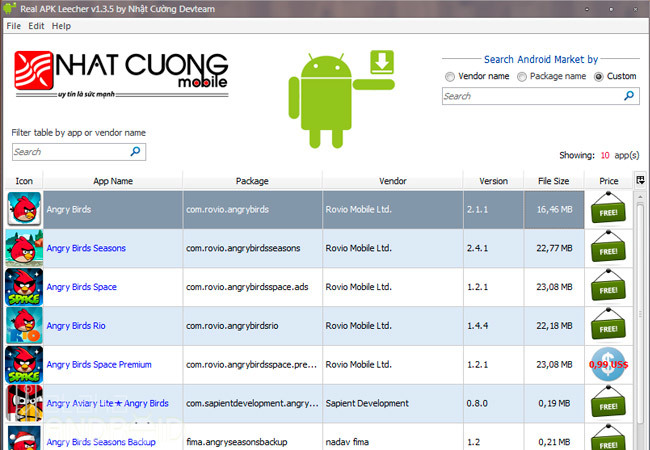Image resolution: width=650 pixels, height=450 pixels.
Task: Sort by Package column header
Action: [252, 181]
